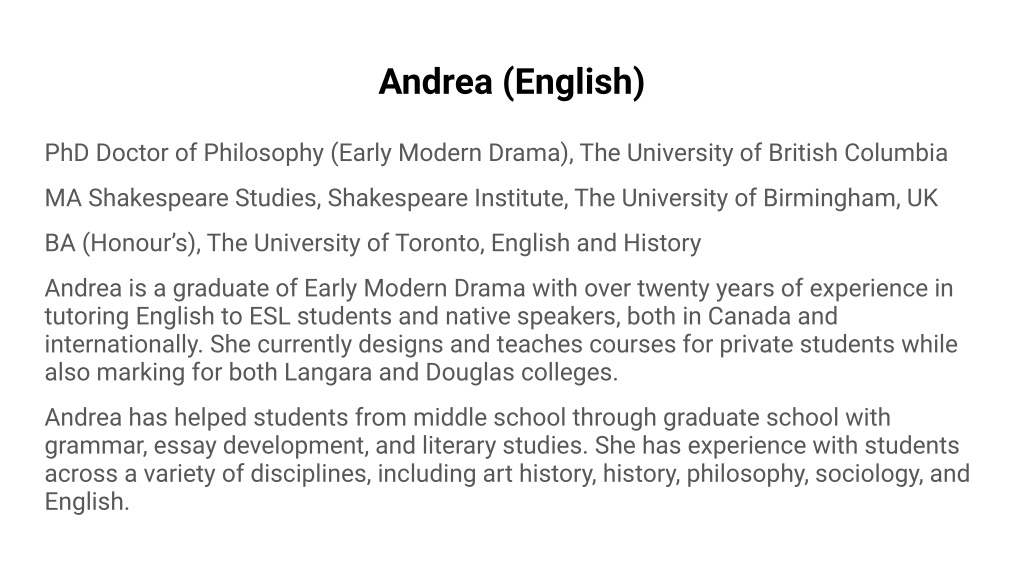Click the word 'internationally' in the paragraph
1024x576 pixels.
122,344
